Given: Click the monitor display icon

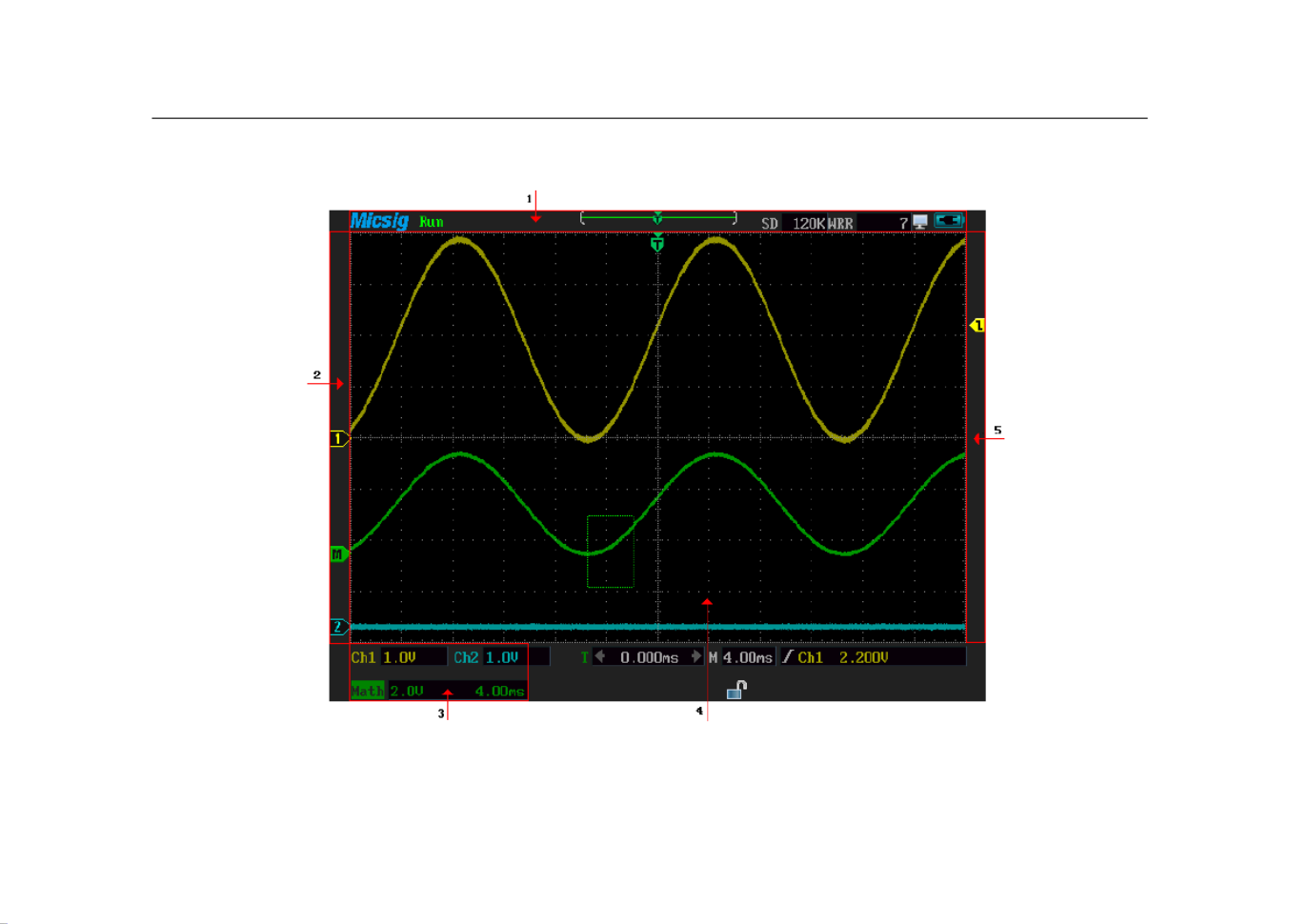Looking at the screenshot, I should coord(919,222).
